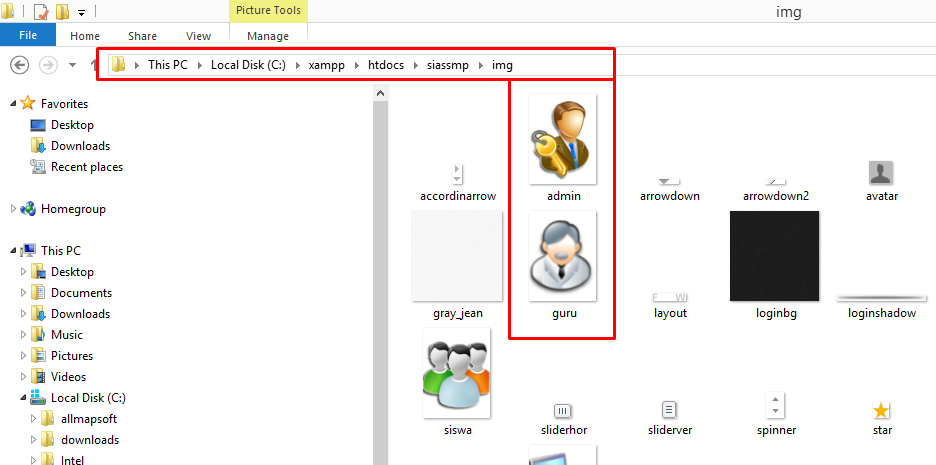Screen dimensions: 936x465
Task: Select the star image file
Action: (x=882, y=419)
